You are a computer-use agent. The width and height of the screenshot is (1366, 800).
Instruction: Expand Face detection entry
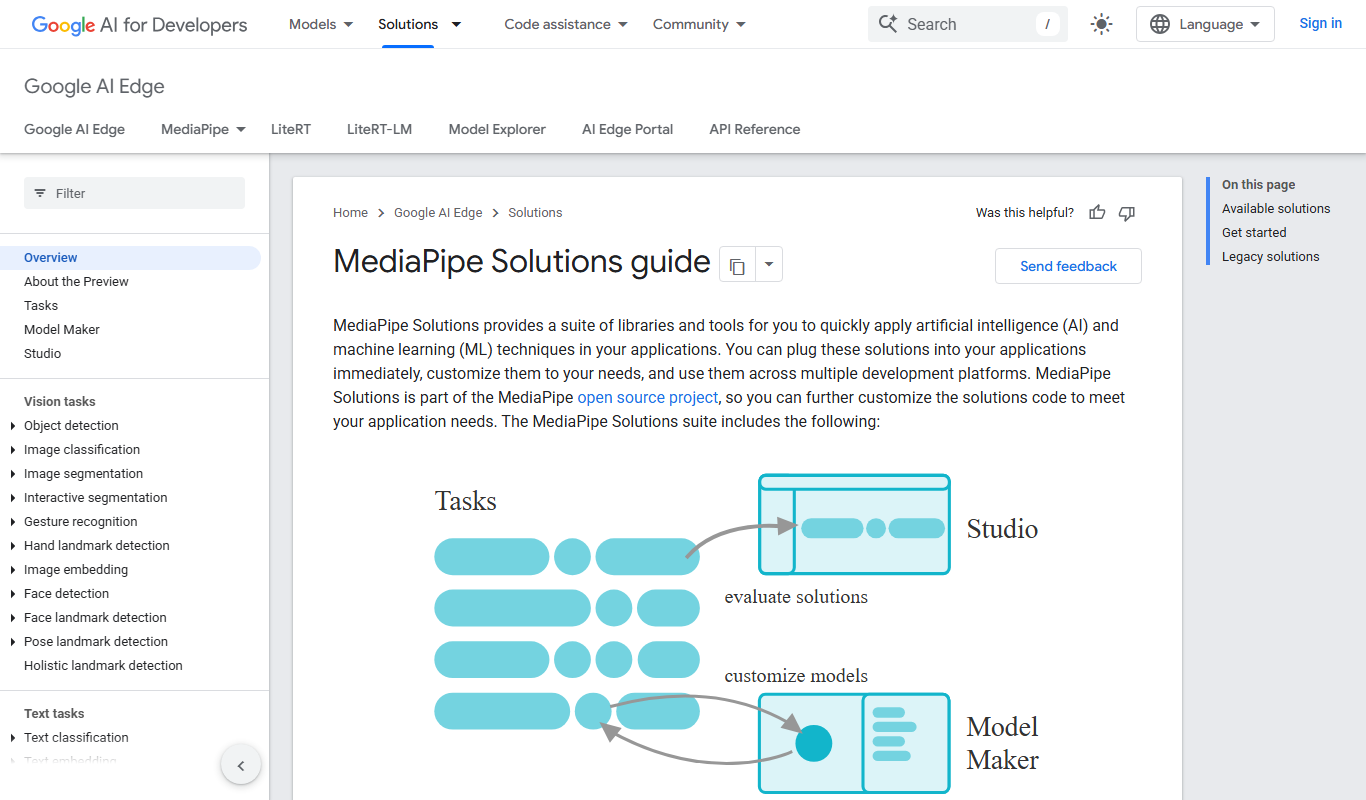(13, 594)
